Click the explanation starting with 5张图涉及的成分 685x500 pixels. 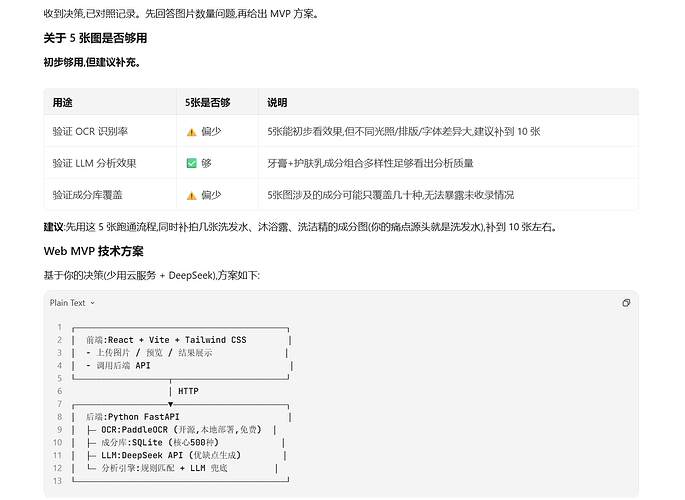(x=391, y=195)
